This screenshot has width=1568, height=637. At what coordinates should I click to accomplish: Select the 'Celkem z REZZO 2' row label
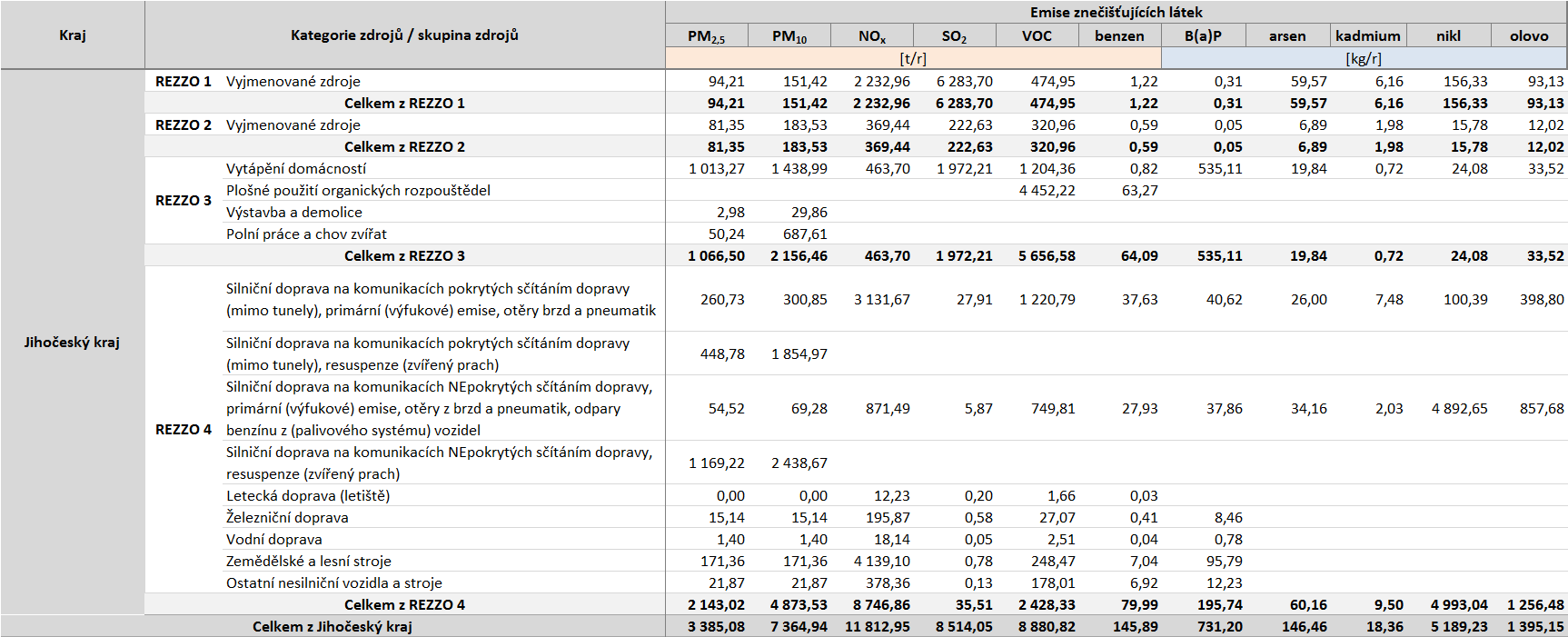(x=404, y=147)
